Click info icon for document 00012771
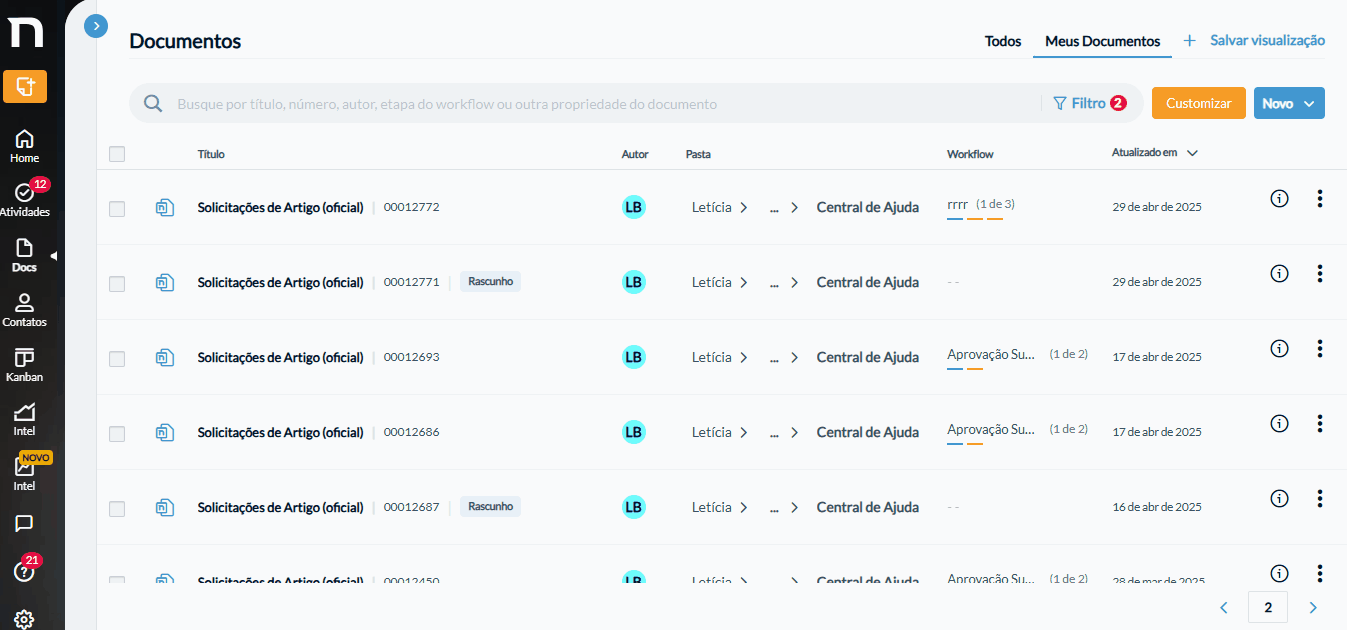The image size is (1347, 630). pyautogui.click(x=1279, y=273)
